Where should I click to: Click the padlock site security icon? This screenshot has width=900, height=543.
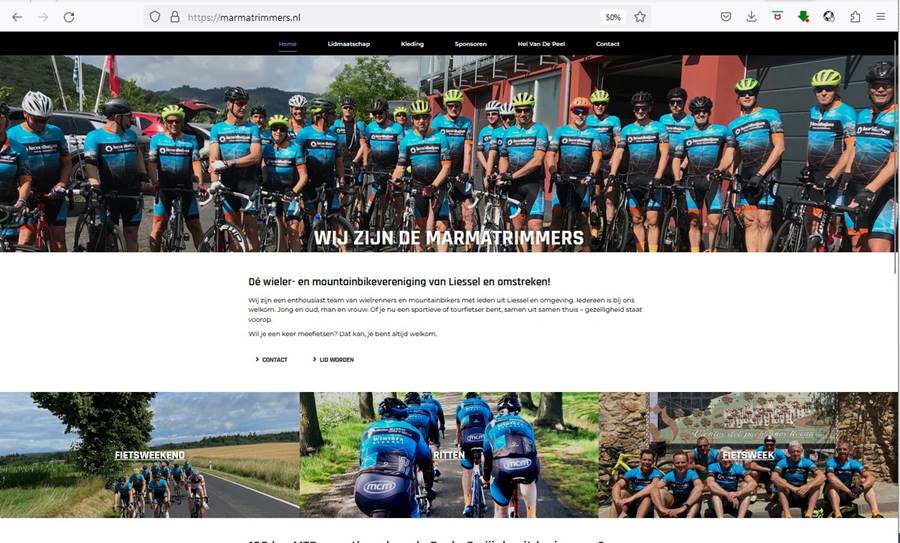pos(174,17)
